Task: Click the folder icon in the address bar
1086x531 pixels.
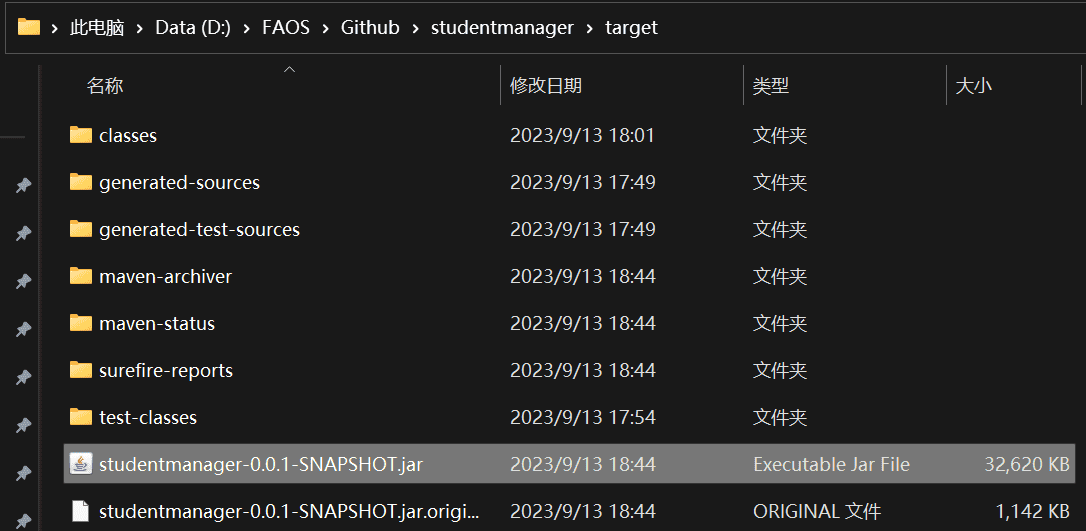Action: (28, 28)
